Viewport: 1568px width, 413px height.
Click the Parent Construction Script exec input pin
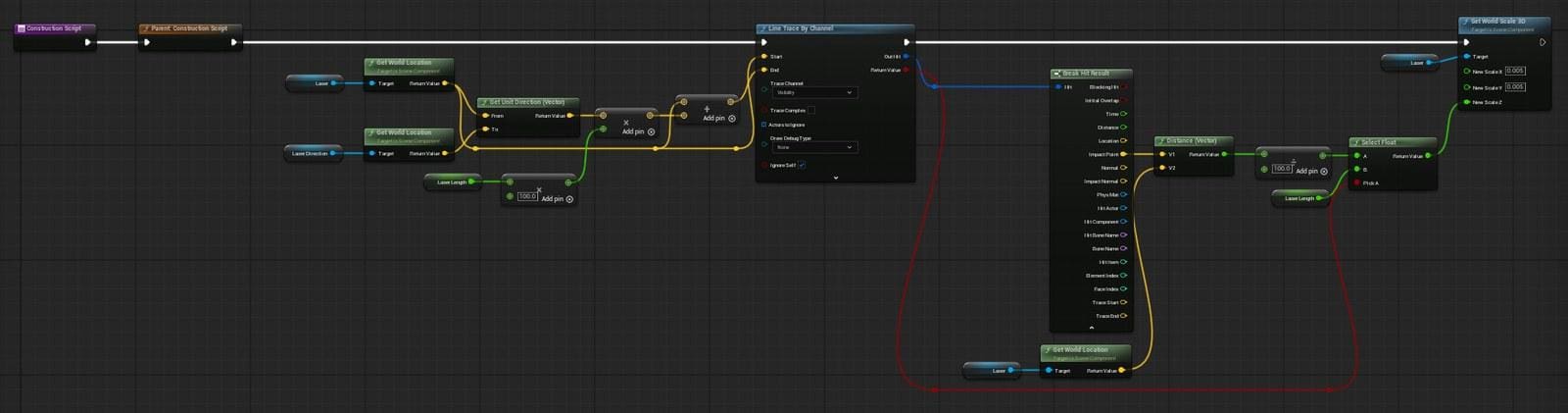147,42
